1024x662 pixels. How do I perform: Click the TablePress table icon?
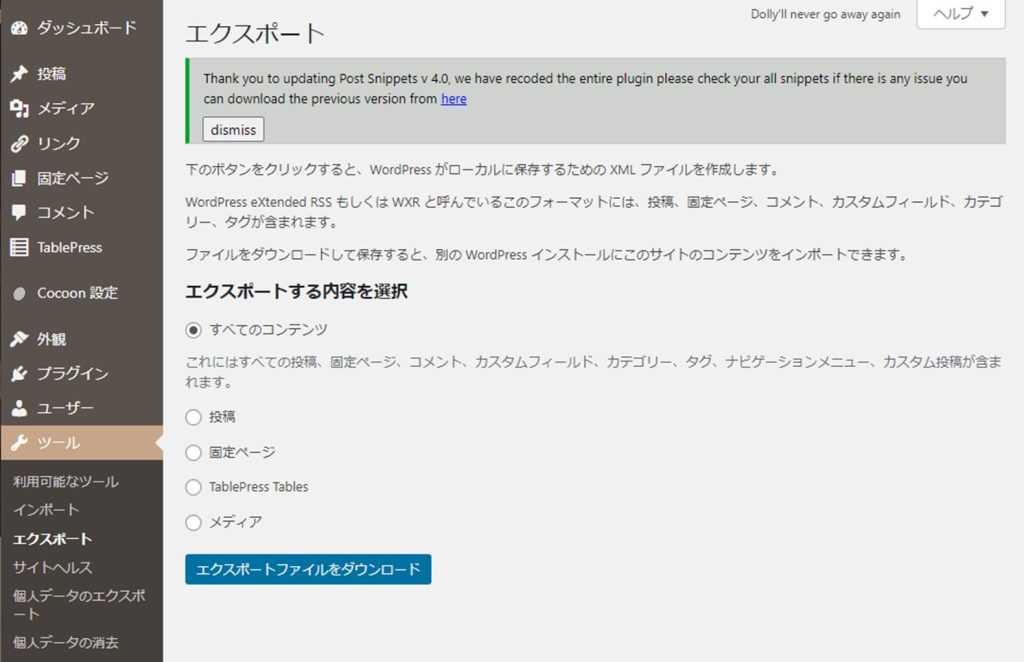(19, 247)
